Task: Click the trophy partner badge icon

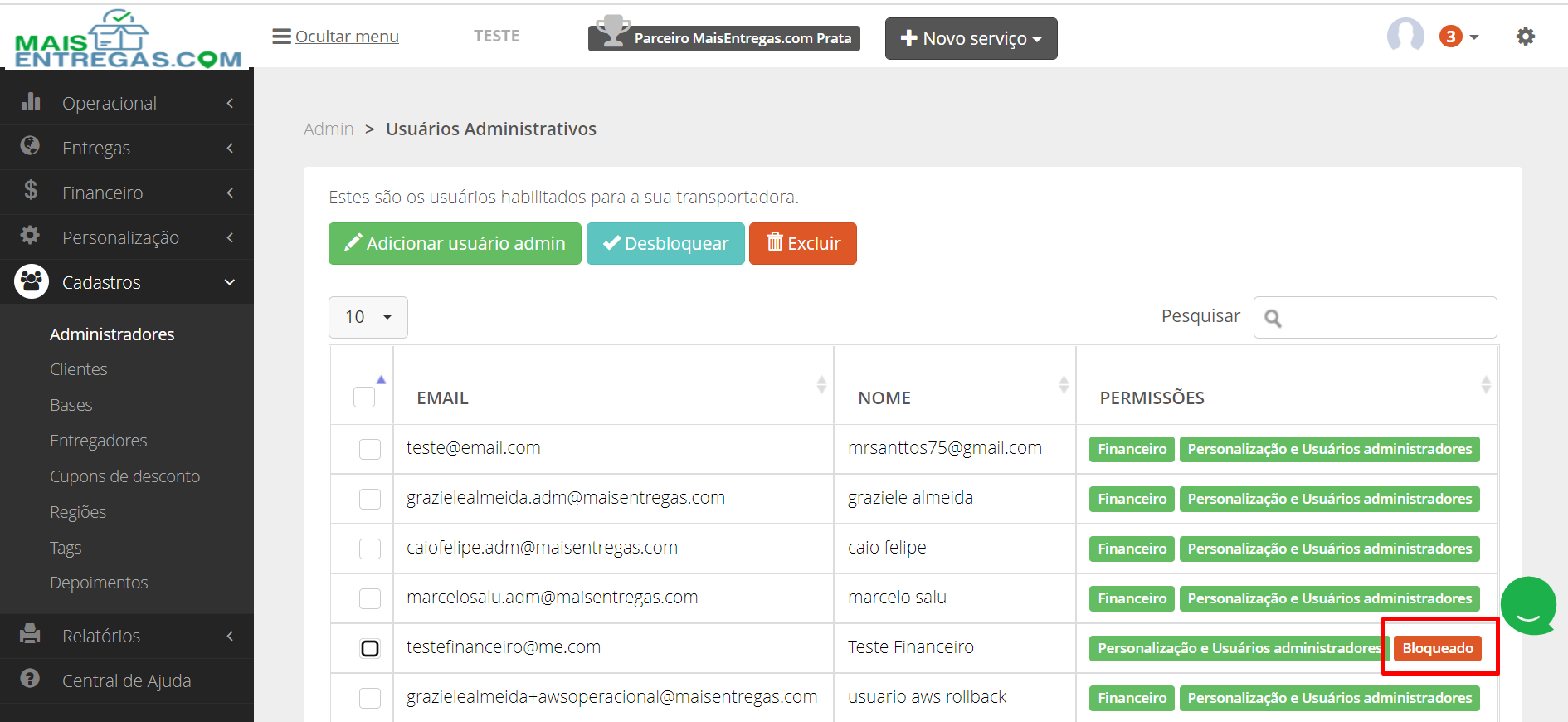Action: tap(612, 32)
